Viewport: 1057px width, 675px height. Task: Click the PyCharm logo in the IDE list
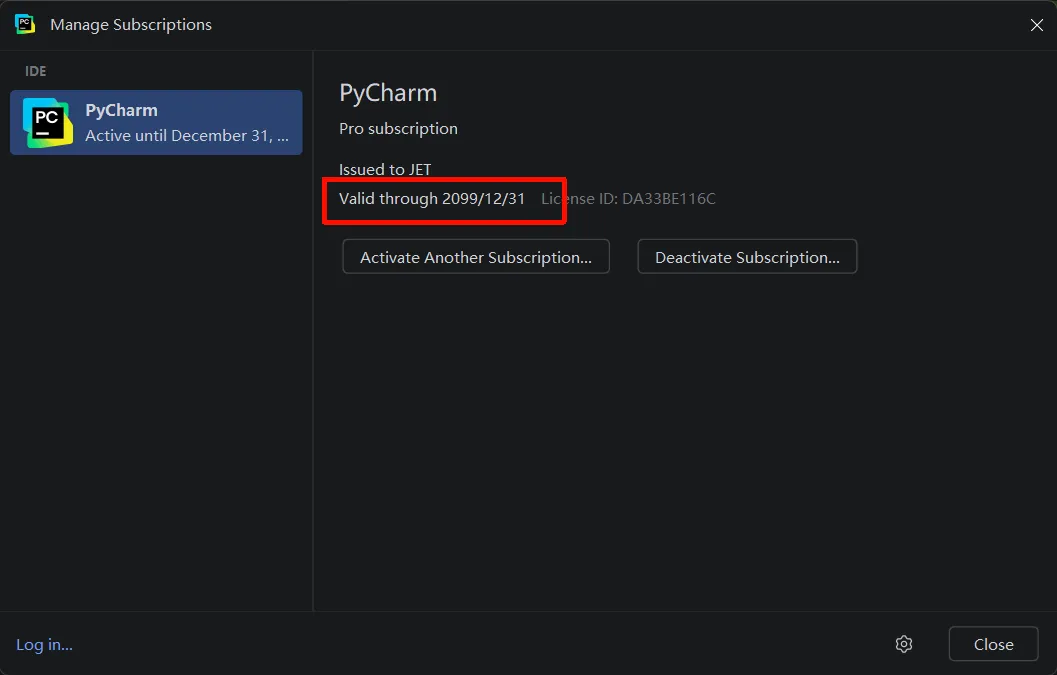[x=47, y=123]
